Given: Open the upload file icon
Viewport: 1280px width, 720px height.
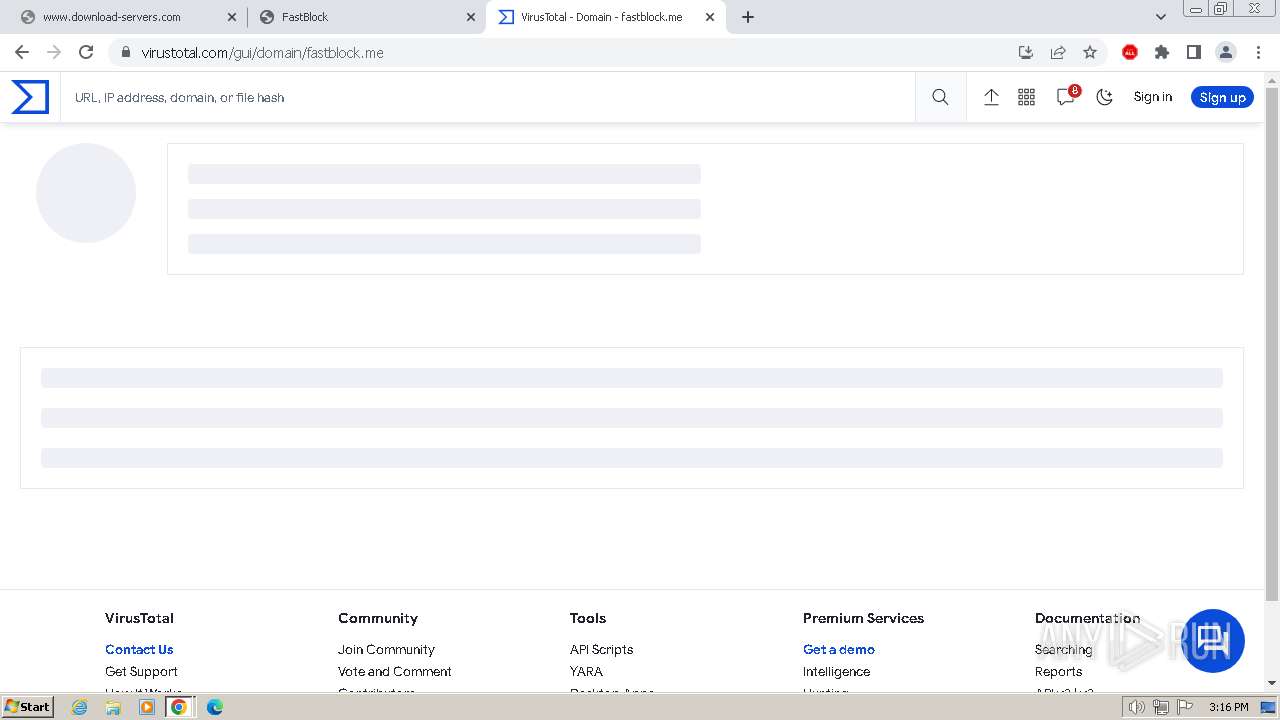Looking at the screenshot, I should pyautogui.click(x=991, y=97).
